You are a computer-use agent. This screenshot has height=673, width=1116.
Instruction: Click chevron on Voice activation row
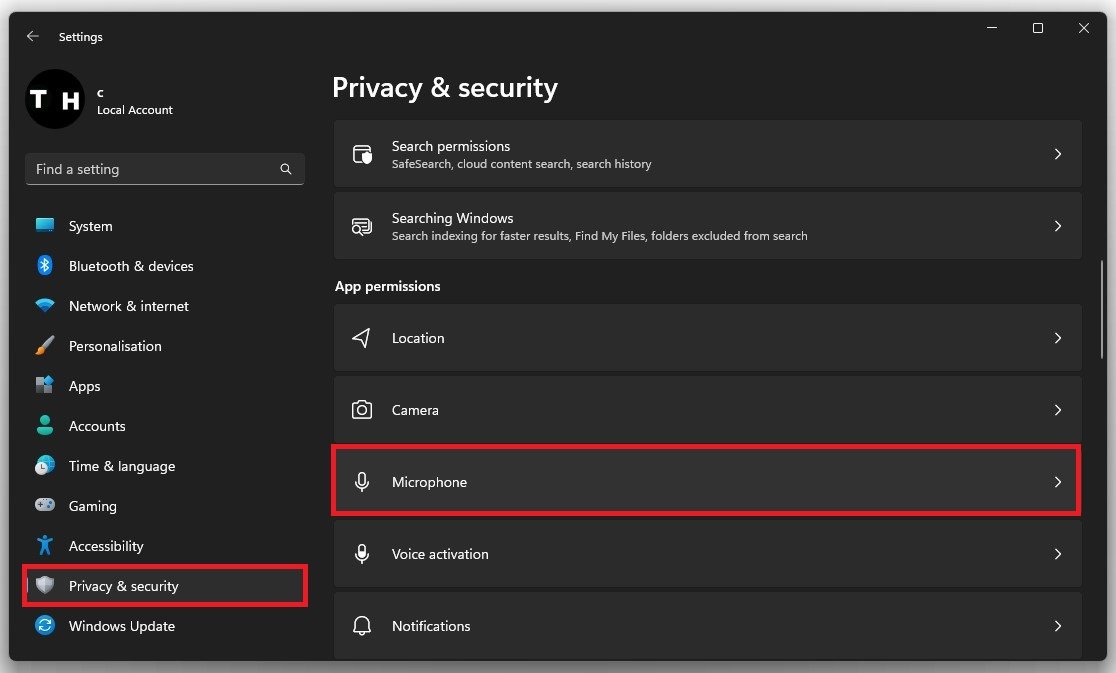pos(1058,553)
